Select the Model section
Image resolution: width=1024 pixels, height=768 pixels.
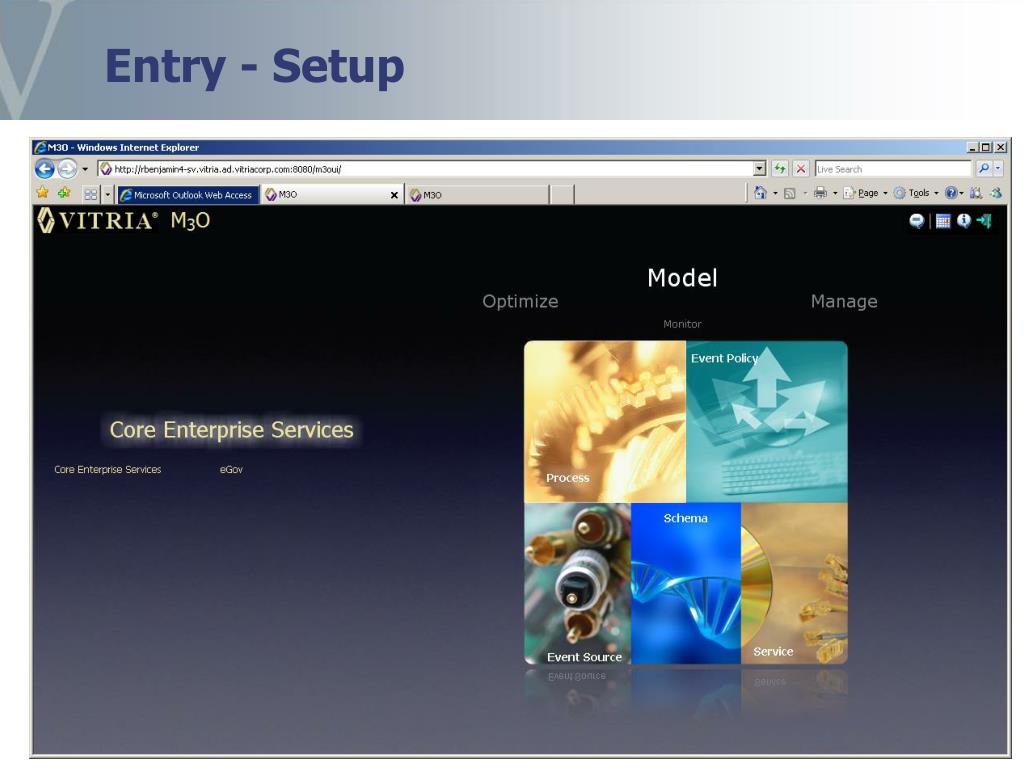682,278
